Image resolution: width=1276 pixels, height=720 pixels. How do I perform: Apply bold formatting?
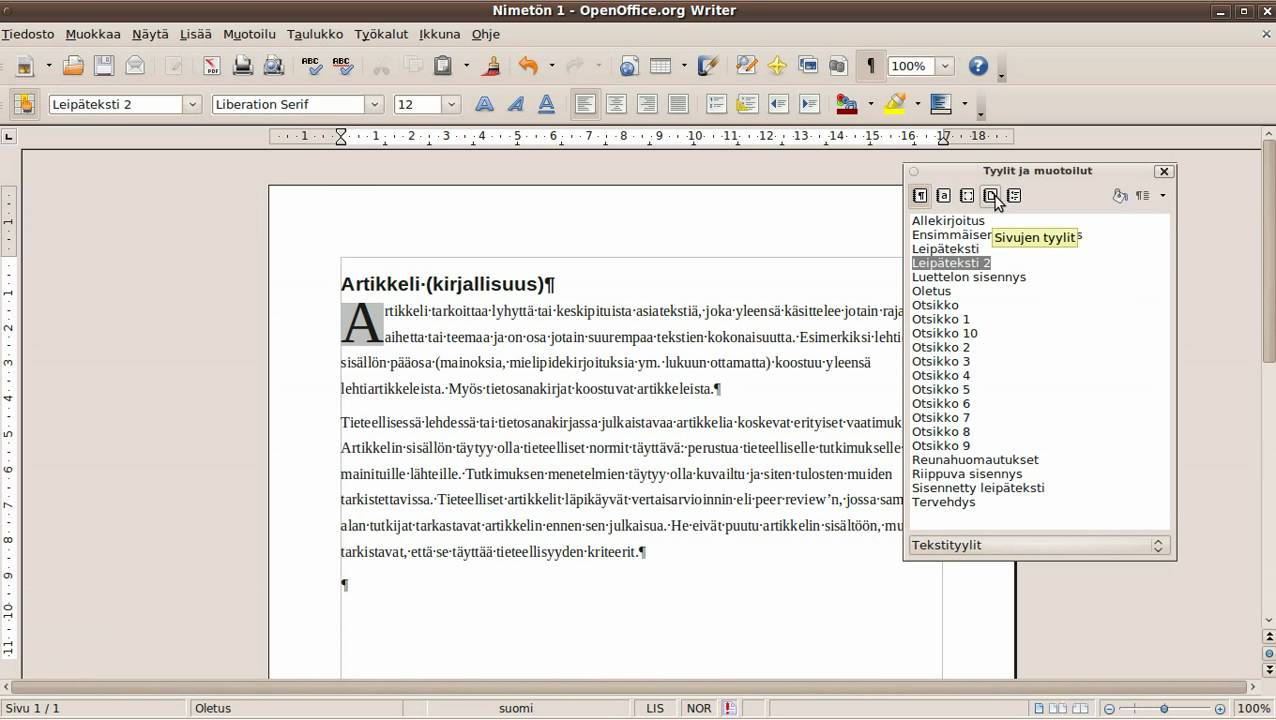tap(484, 104)
